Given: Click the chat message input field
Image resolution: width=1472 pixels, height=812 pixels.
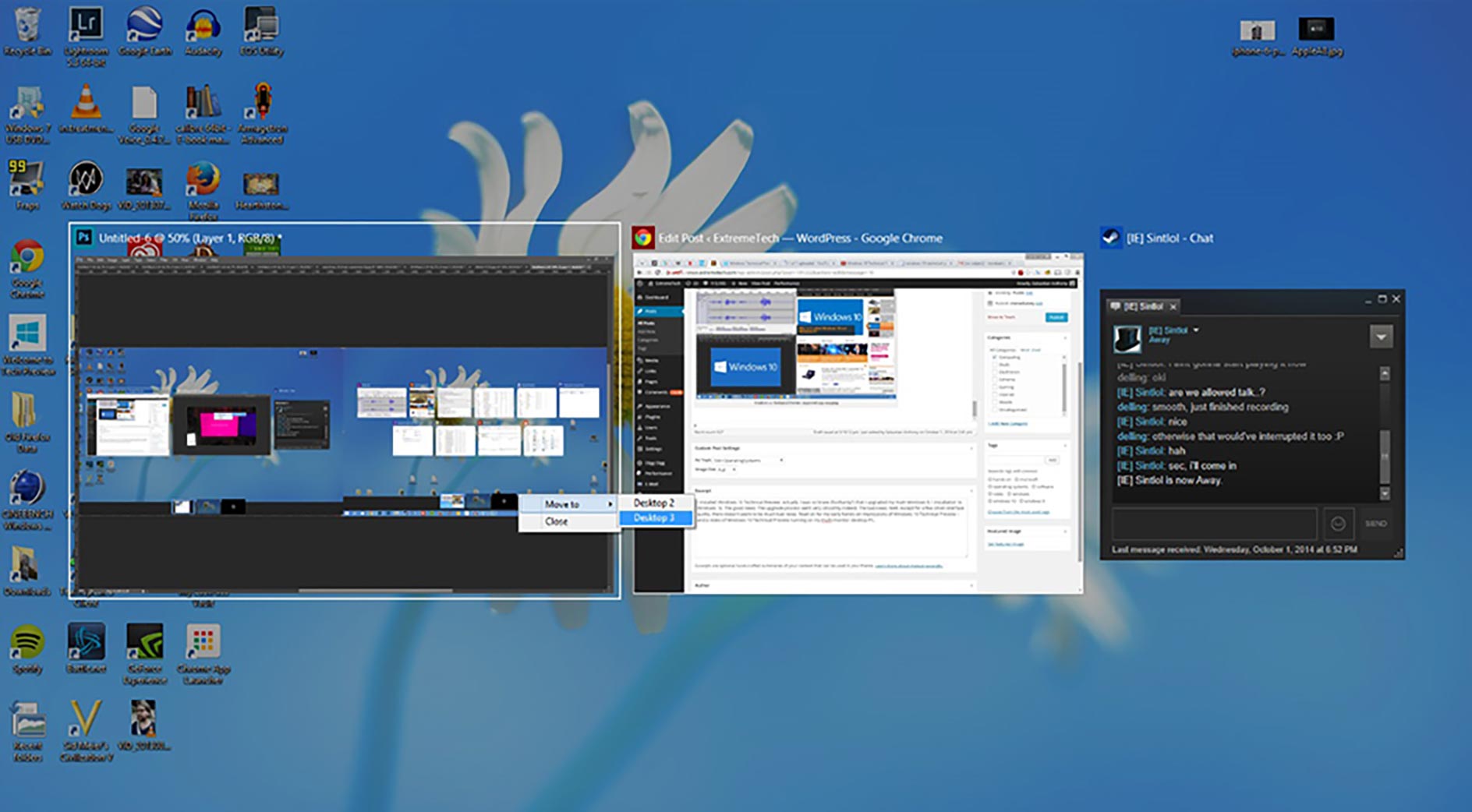Looking at the screenshot, I should (1213, 524).
